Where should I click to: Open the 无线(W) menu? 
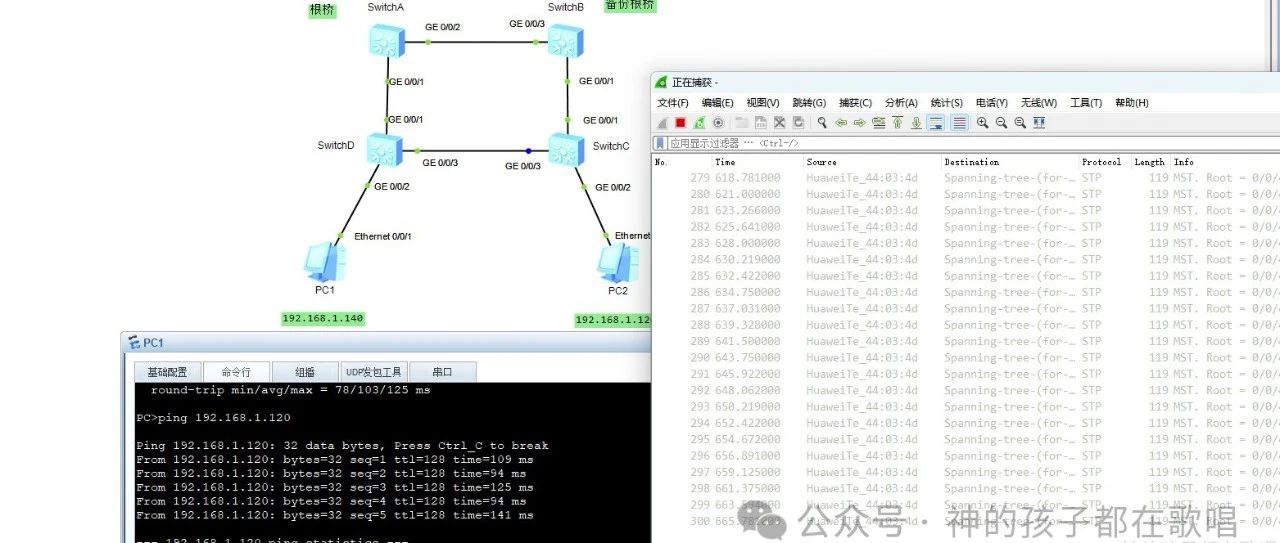1039,103
